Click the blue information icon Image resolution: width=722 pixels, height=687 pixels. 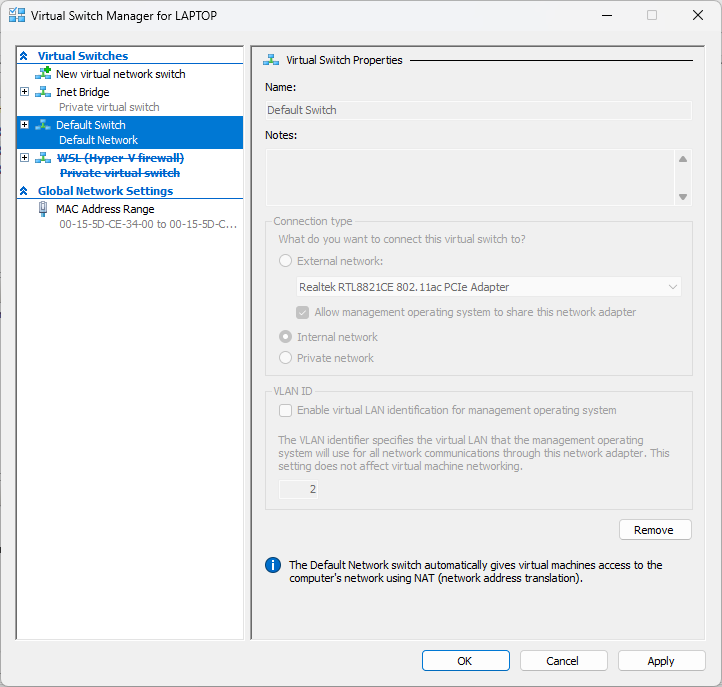(273, 566)
